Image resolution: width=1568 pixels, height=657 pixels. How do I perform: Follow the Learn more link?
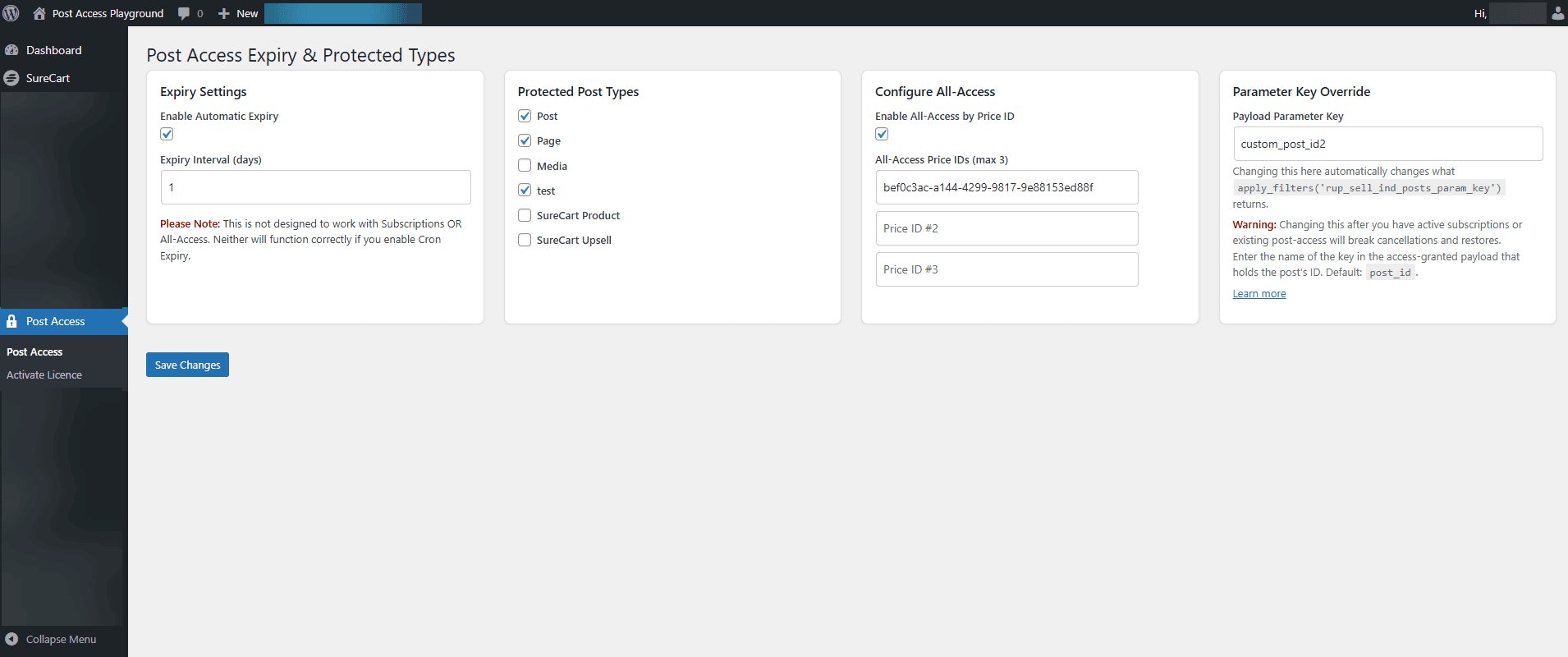point(1259,294)
